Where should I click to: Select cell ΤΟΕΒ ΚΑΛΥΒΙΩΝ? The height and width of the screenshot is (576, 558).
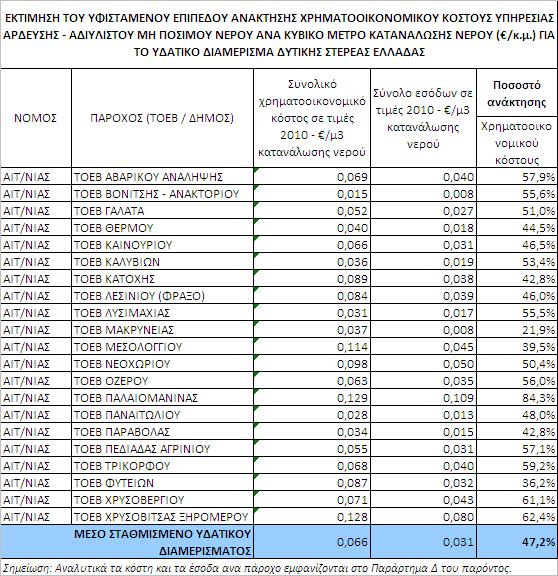pyautogui.click(x=162, y=262)
